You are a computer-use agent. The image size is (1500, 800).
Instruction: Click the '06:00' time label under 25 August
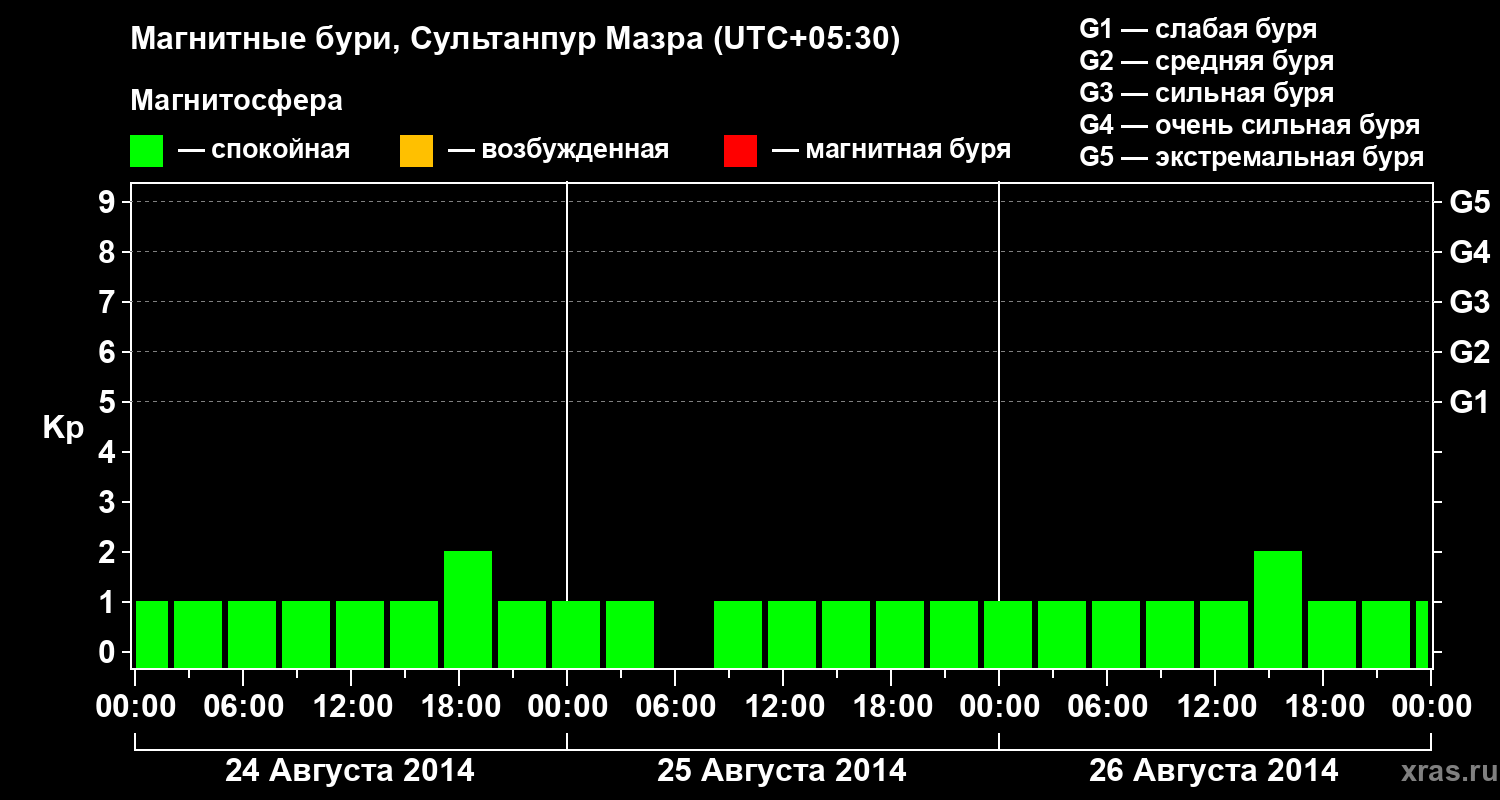[675, 706]
